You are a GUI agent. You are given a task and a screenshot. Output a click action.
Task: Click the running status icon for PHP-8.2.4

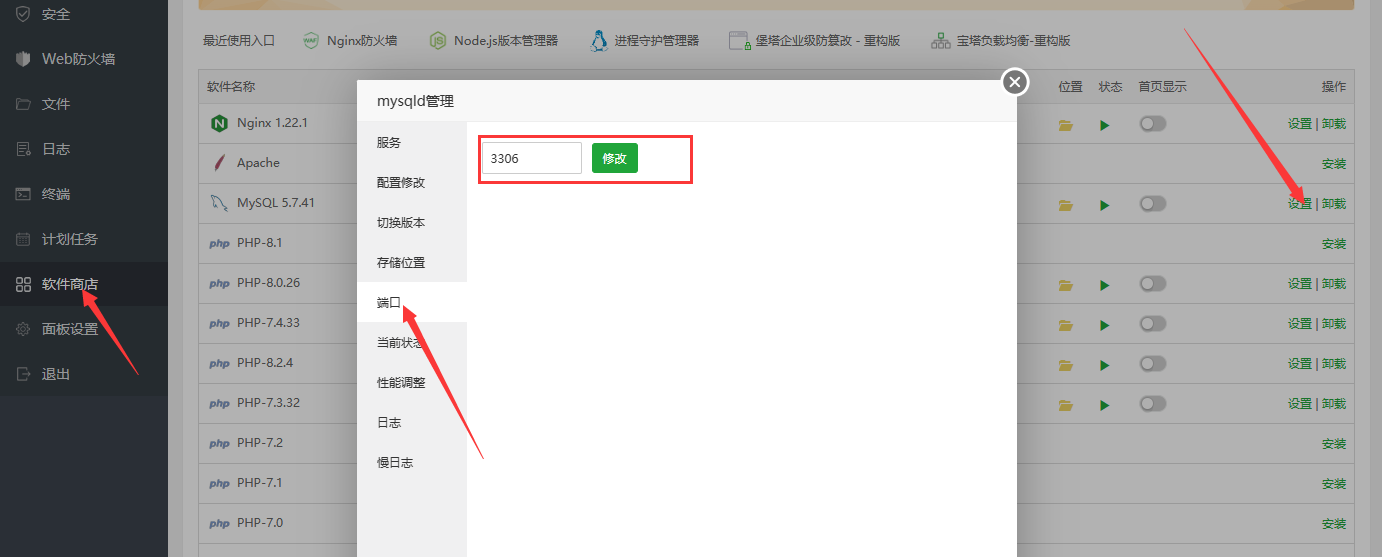1105,365
